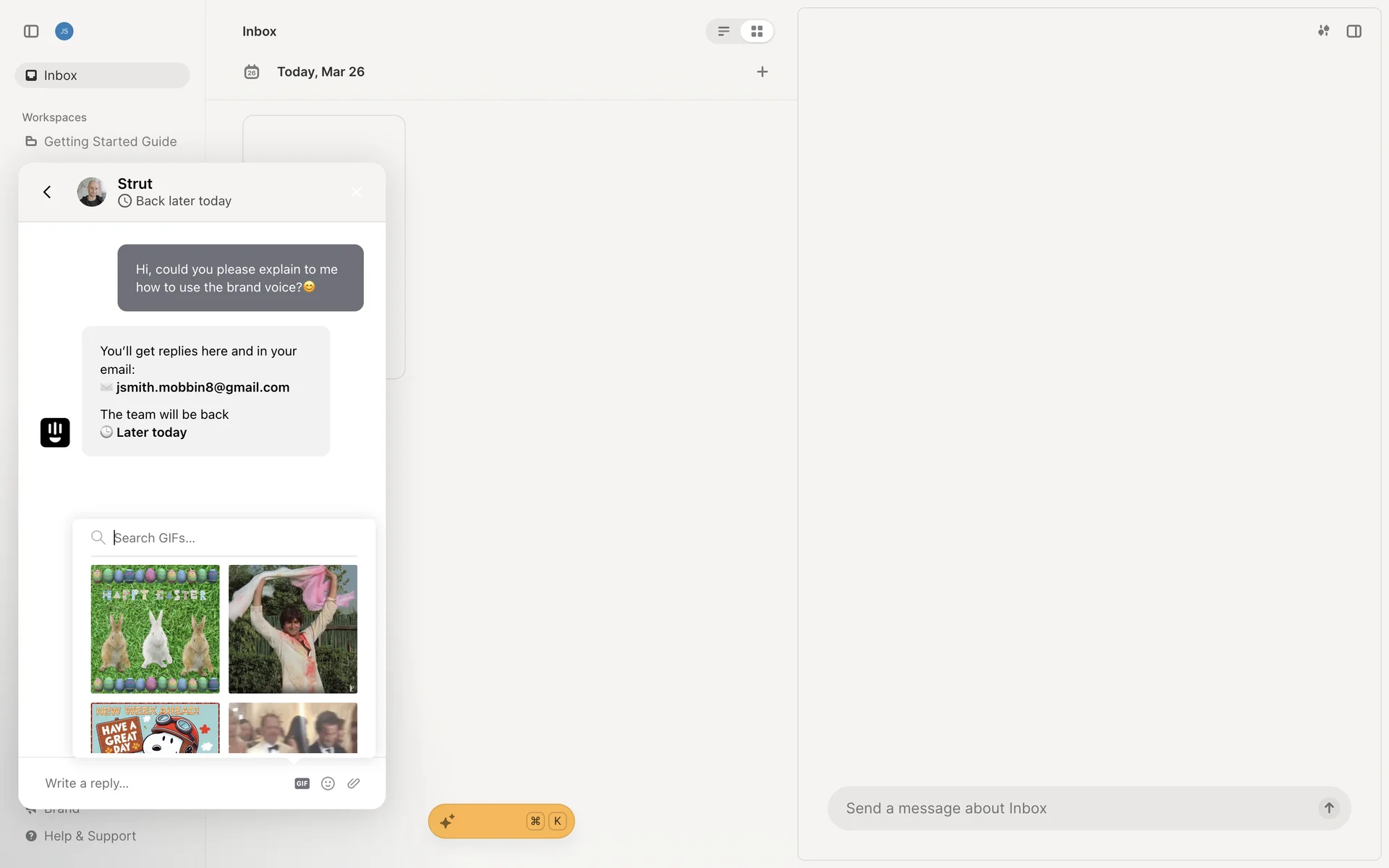Click the Search GIFs field
This screenshot has width=1389, height=868.
pyautogui.click(x=231, y=537)
